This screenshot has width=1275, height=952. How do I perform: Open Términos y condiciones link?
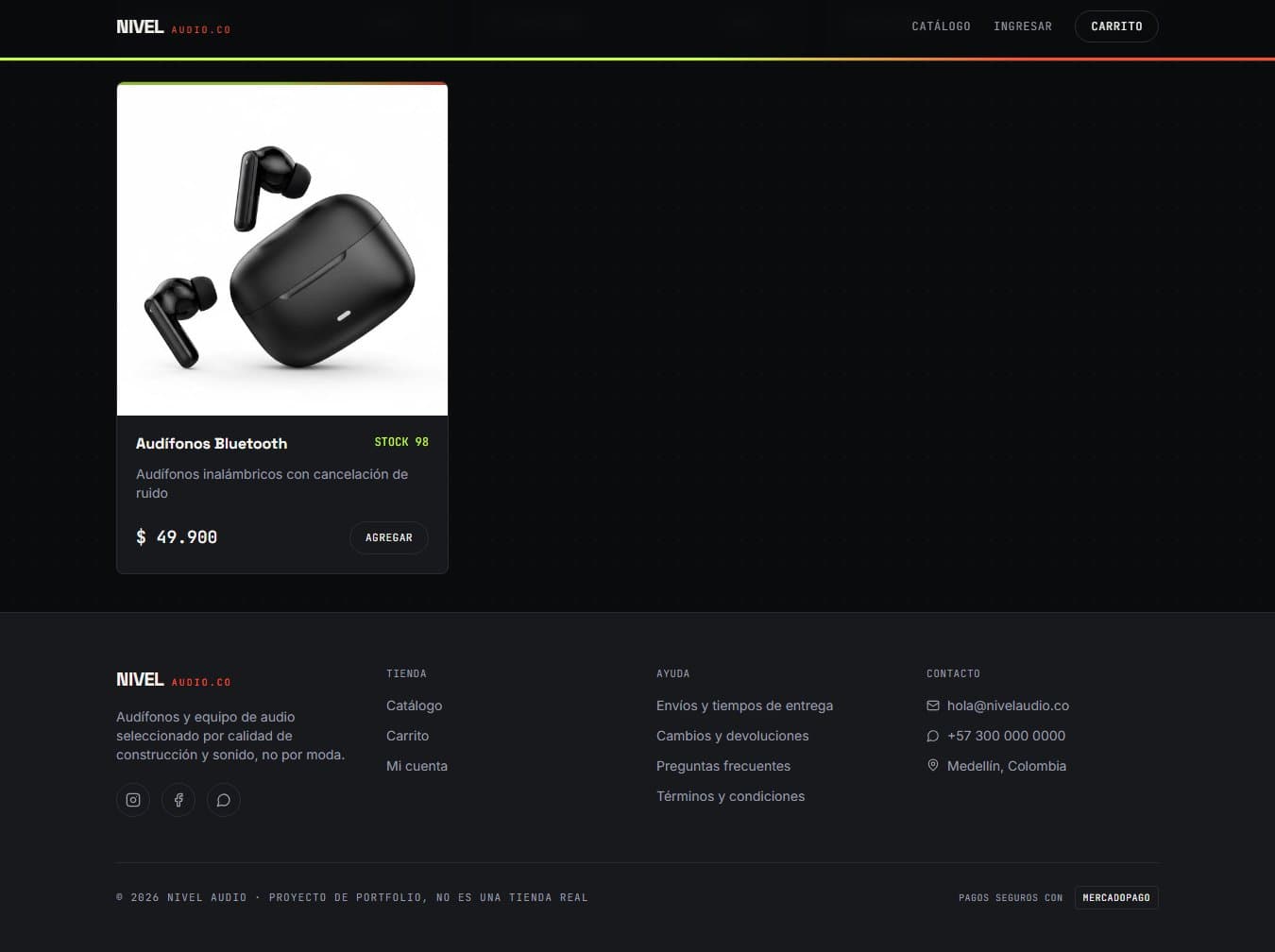(x=730, y=796)
